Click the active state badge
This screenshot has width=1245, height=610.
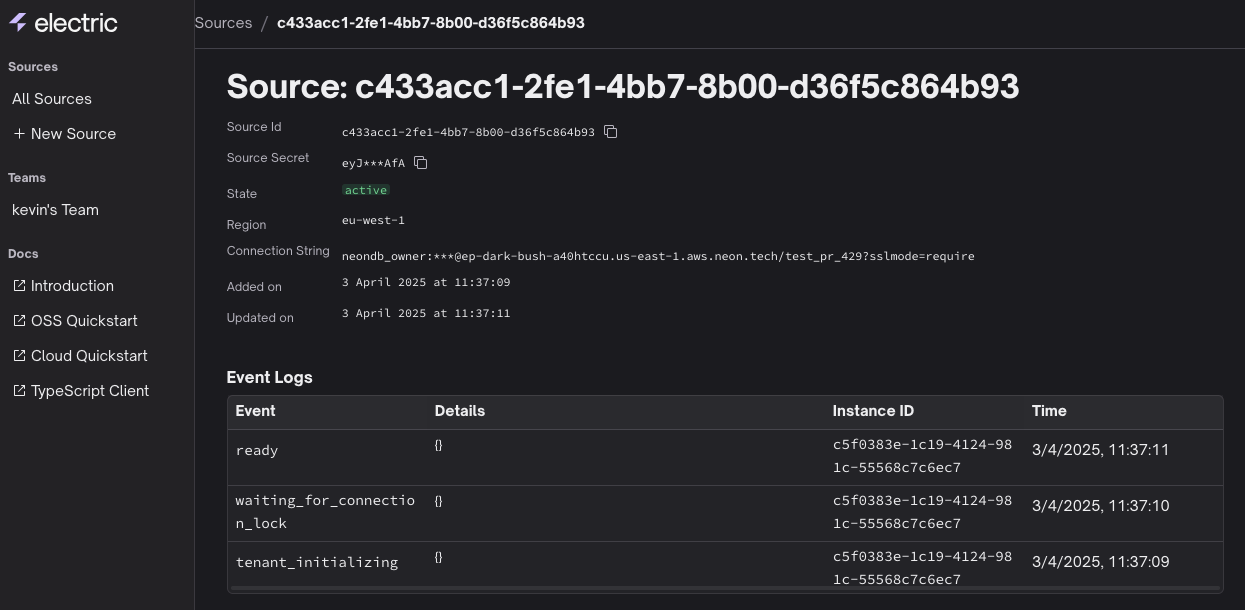(366, 190)
